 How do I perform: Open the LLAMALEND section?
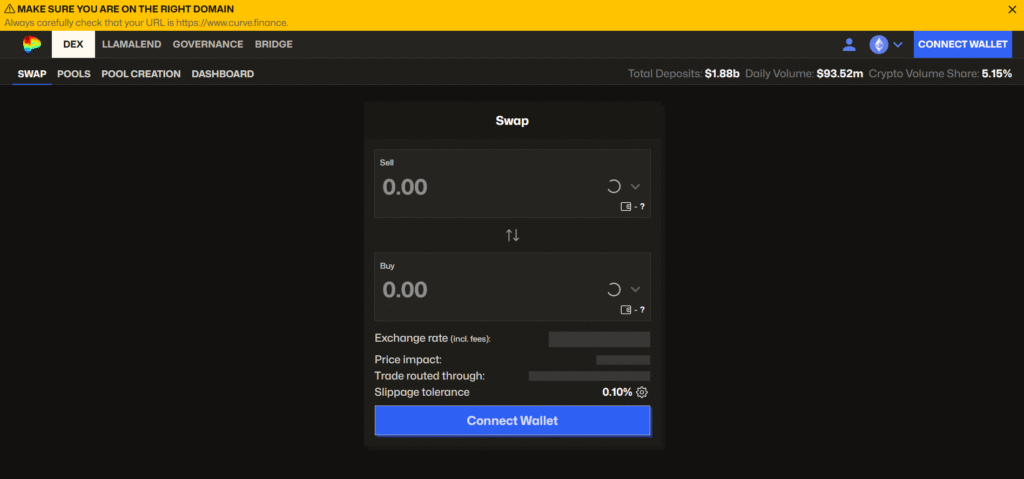(x=132, y=44)
